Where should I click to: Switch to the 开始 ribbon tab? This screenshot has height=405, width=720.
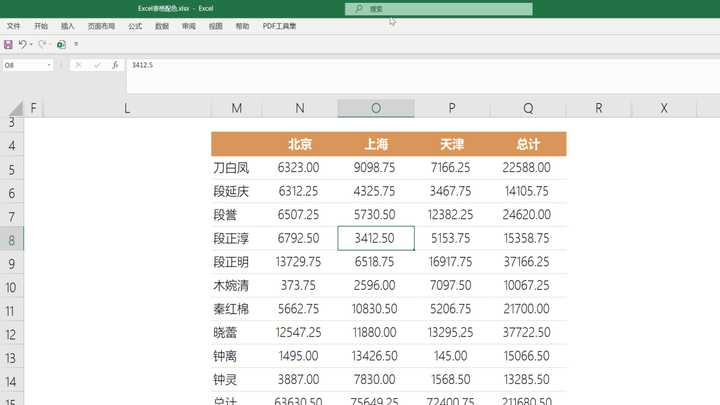tap(41, 26)
